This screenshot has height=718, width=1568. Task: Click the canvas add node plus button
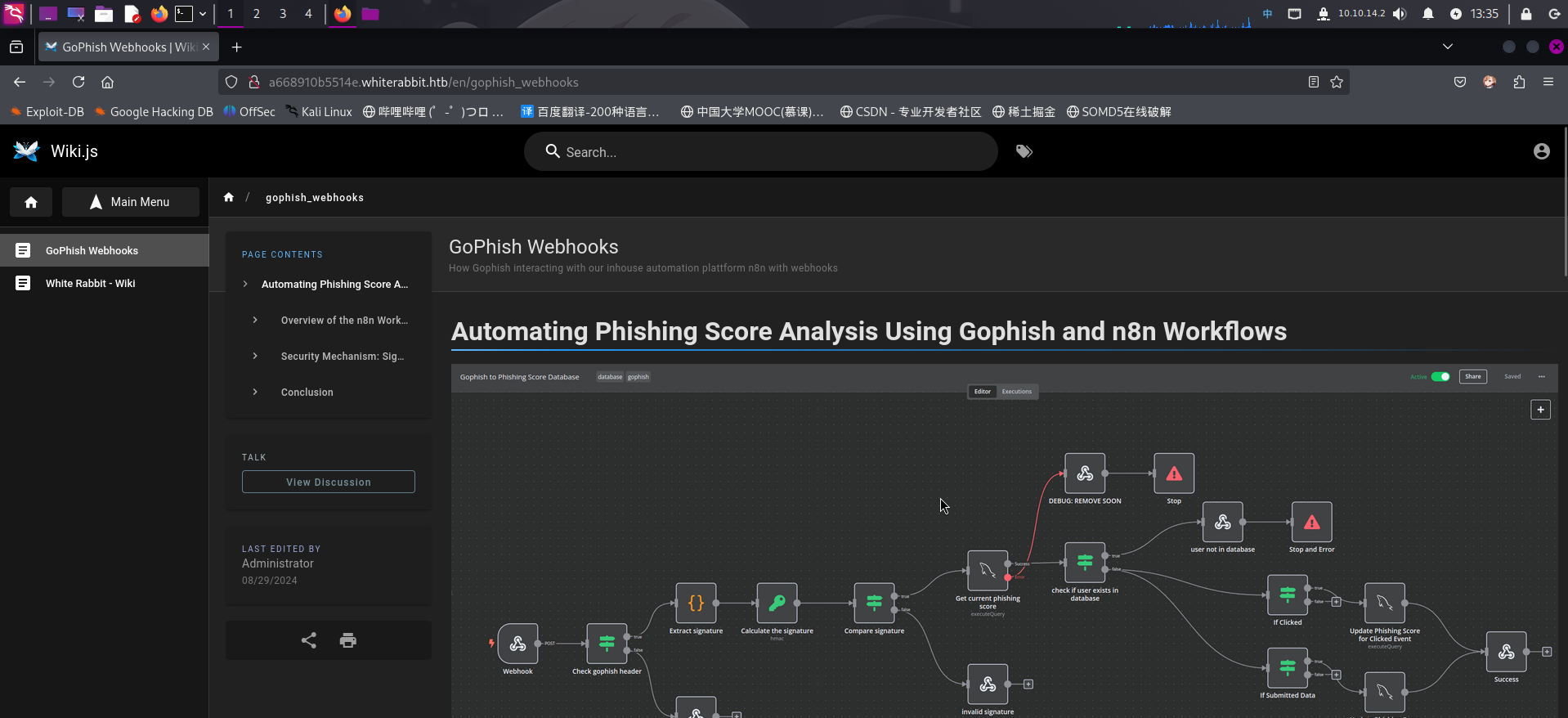(1540, 410)
